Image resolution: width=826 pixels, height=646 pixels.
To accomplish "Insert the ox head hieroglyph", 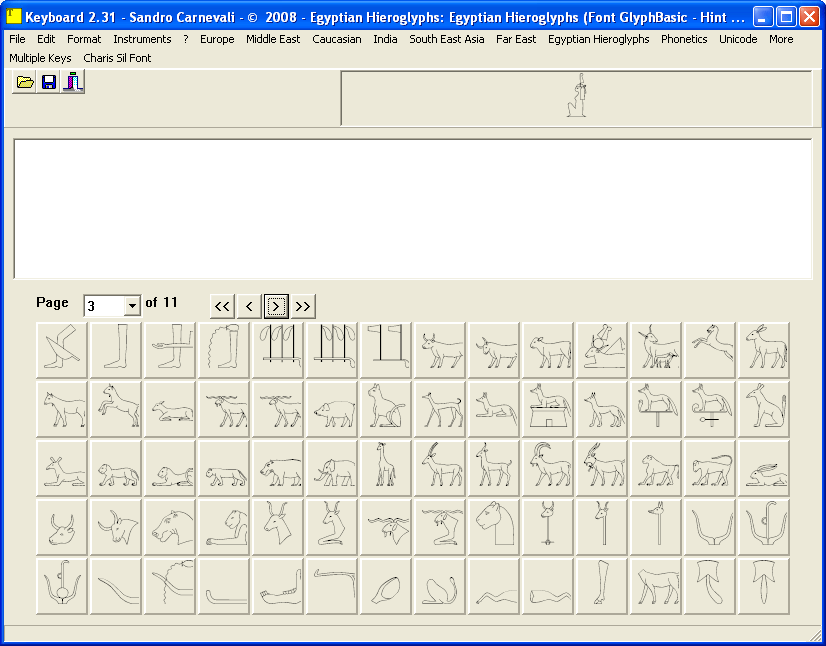I will tap(62, 527).
